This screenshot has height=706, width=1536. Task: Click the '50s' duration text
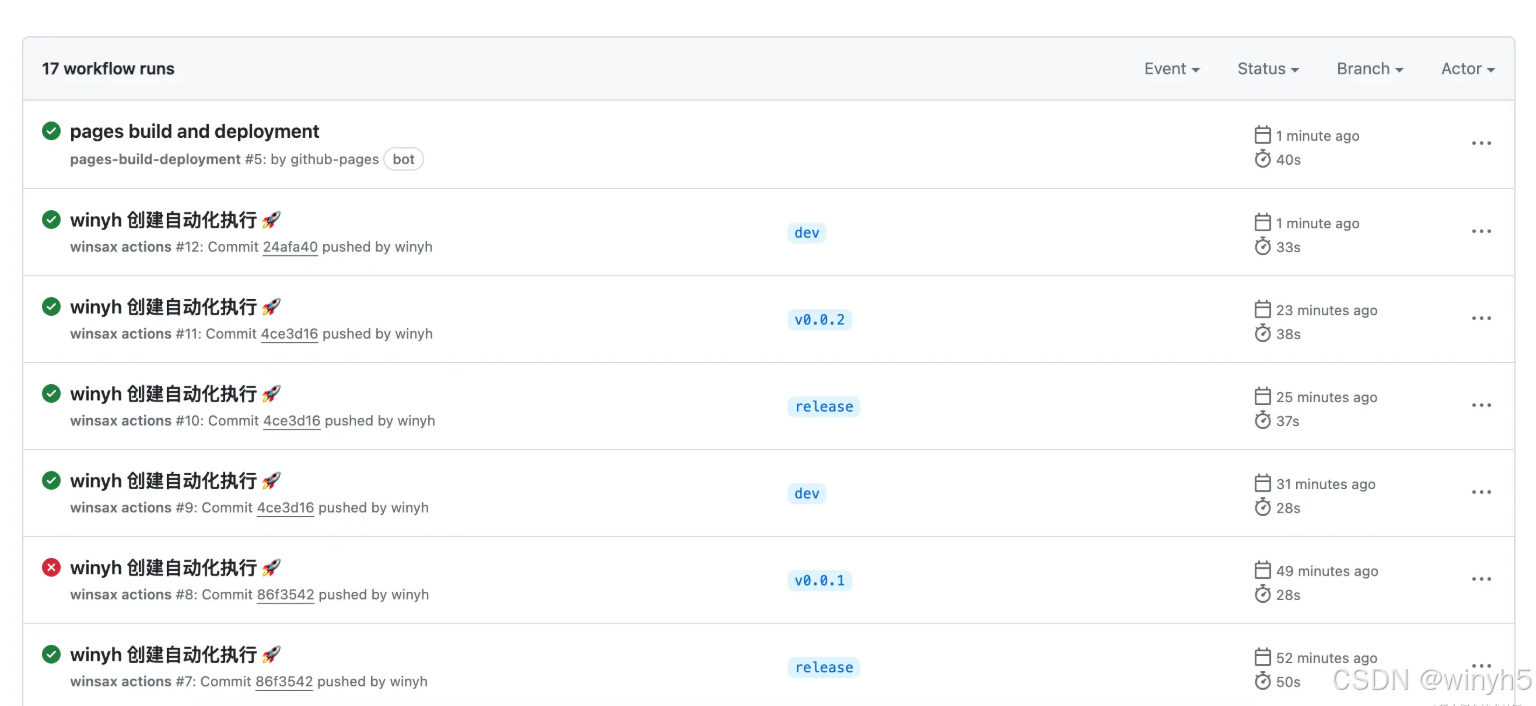1288,682
